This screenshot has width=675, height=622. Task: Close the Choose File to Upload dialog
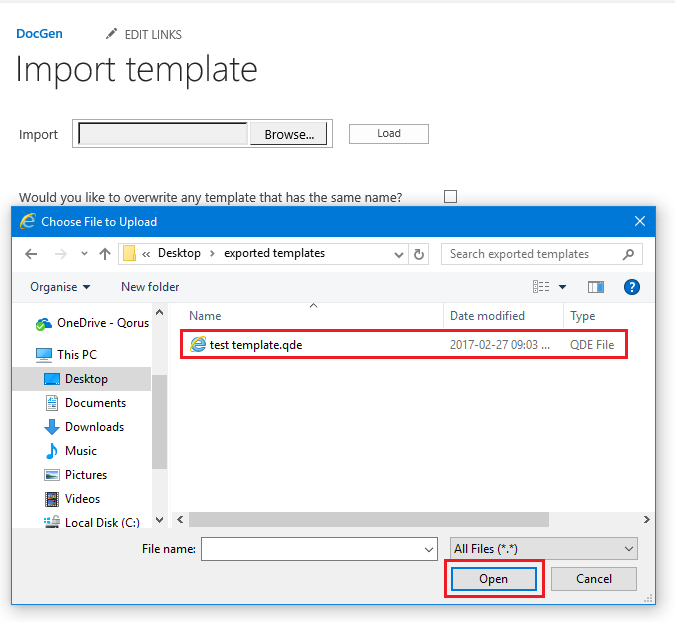tap(640, 221)
